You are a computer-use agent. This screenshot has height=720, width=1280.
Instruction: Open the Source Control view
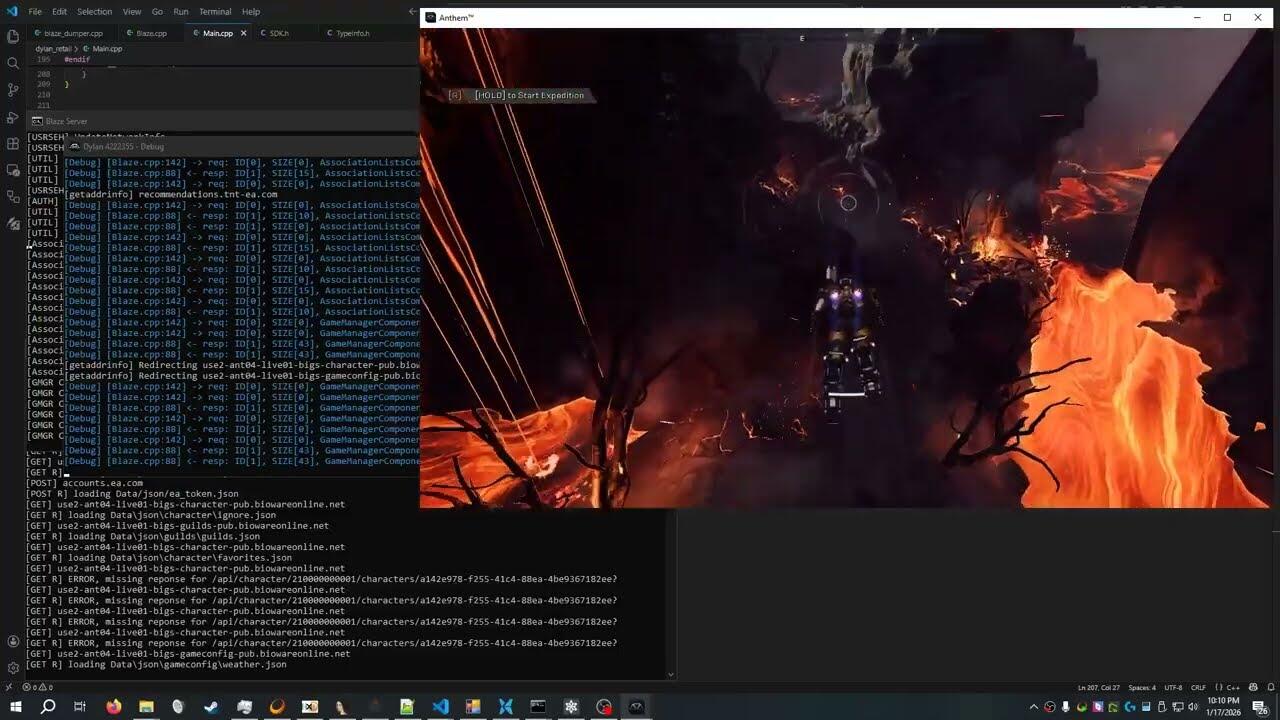(13, 90)
